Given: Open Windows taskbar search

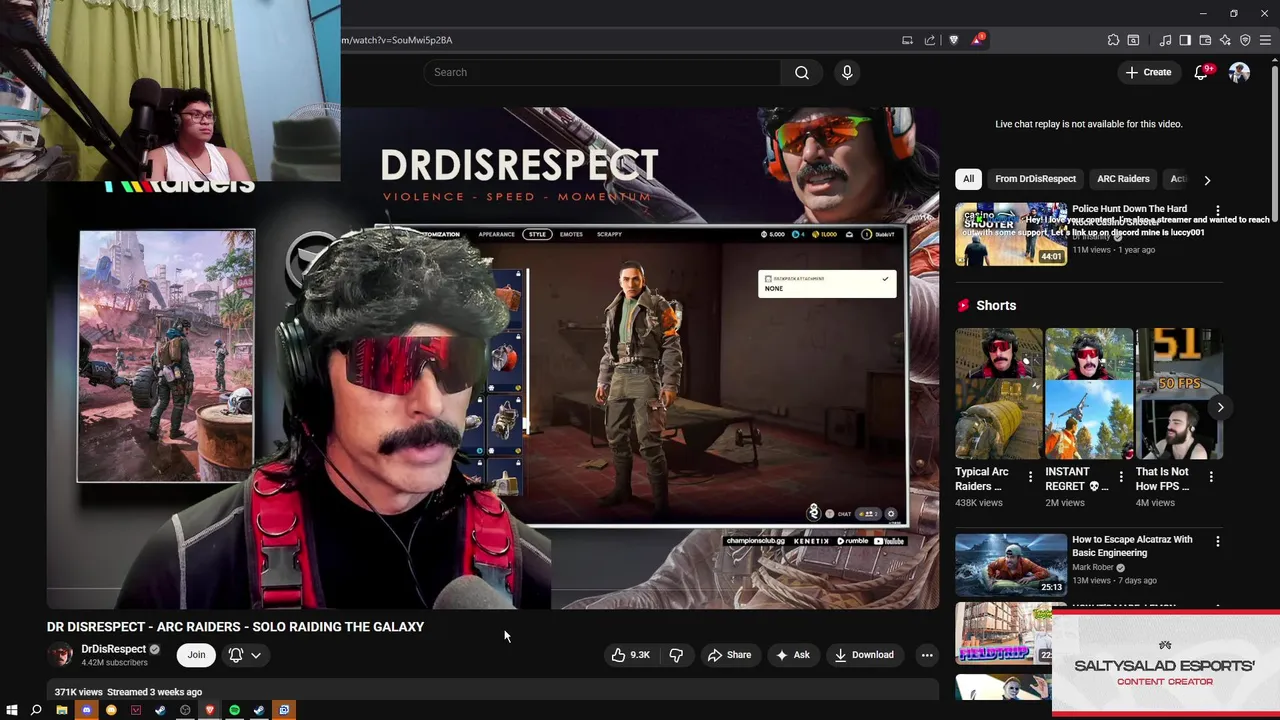Looking at the screenshot, I should 36,710.
